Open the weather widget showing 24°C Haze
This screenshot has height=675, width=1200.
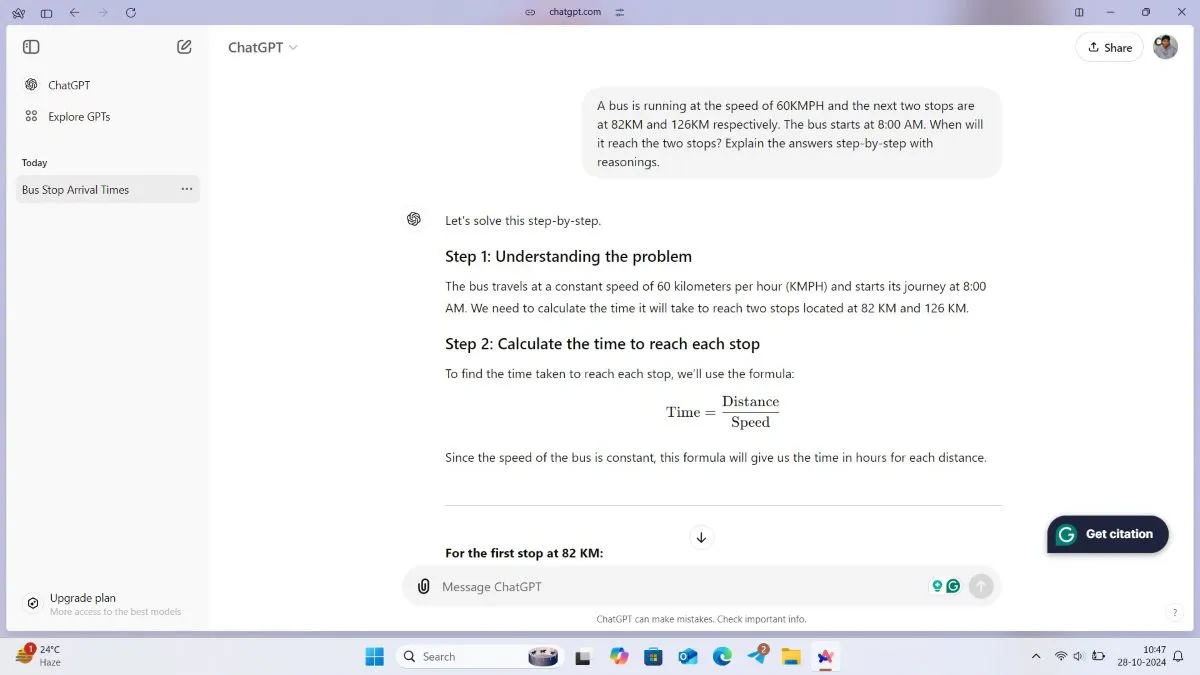click(40, 656)
